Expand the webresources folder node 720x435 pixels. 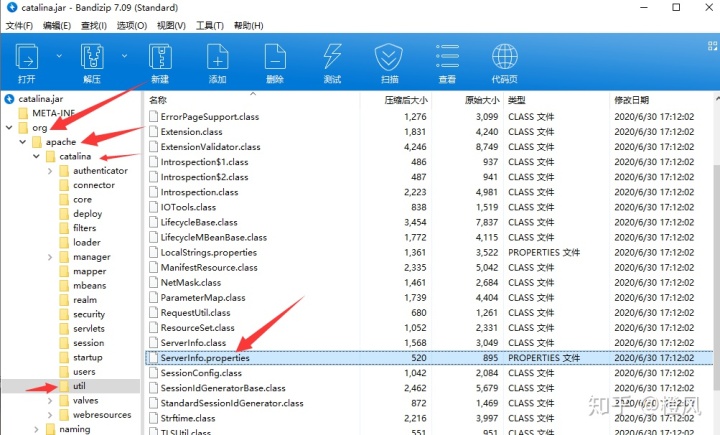click(50, 415)
